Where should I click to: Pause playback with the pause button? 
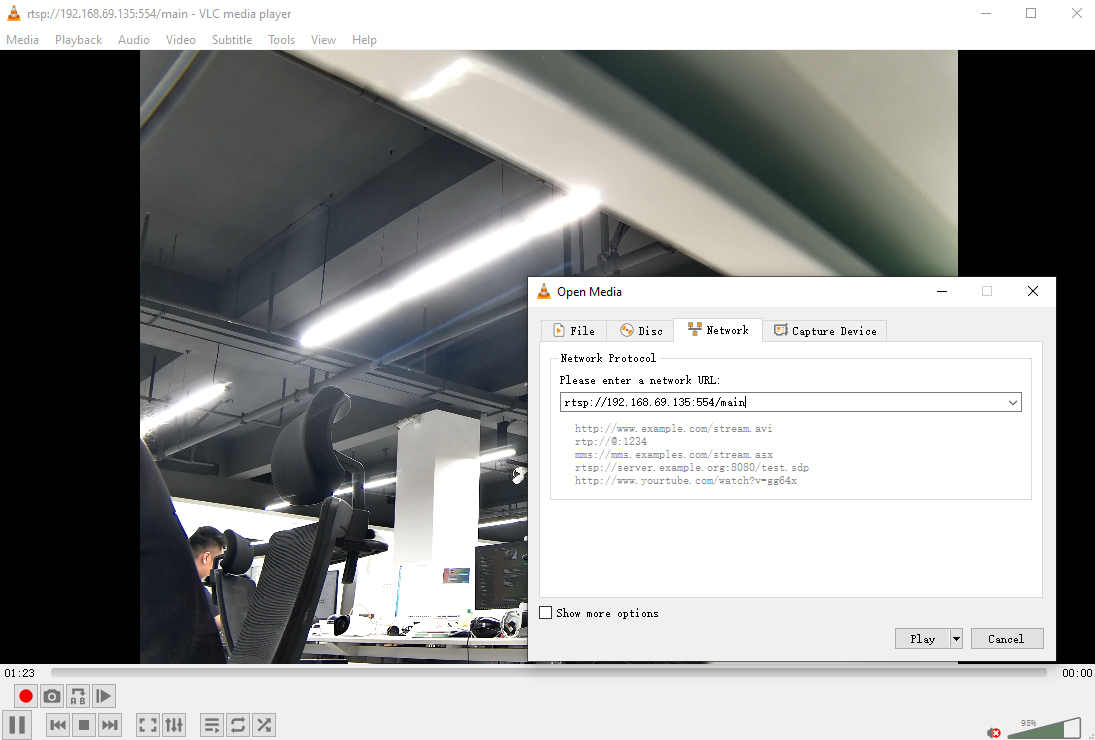pyautogui.click(x=17, y=725)
